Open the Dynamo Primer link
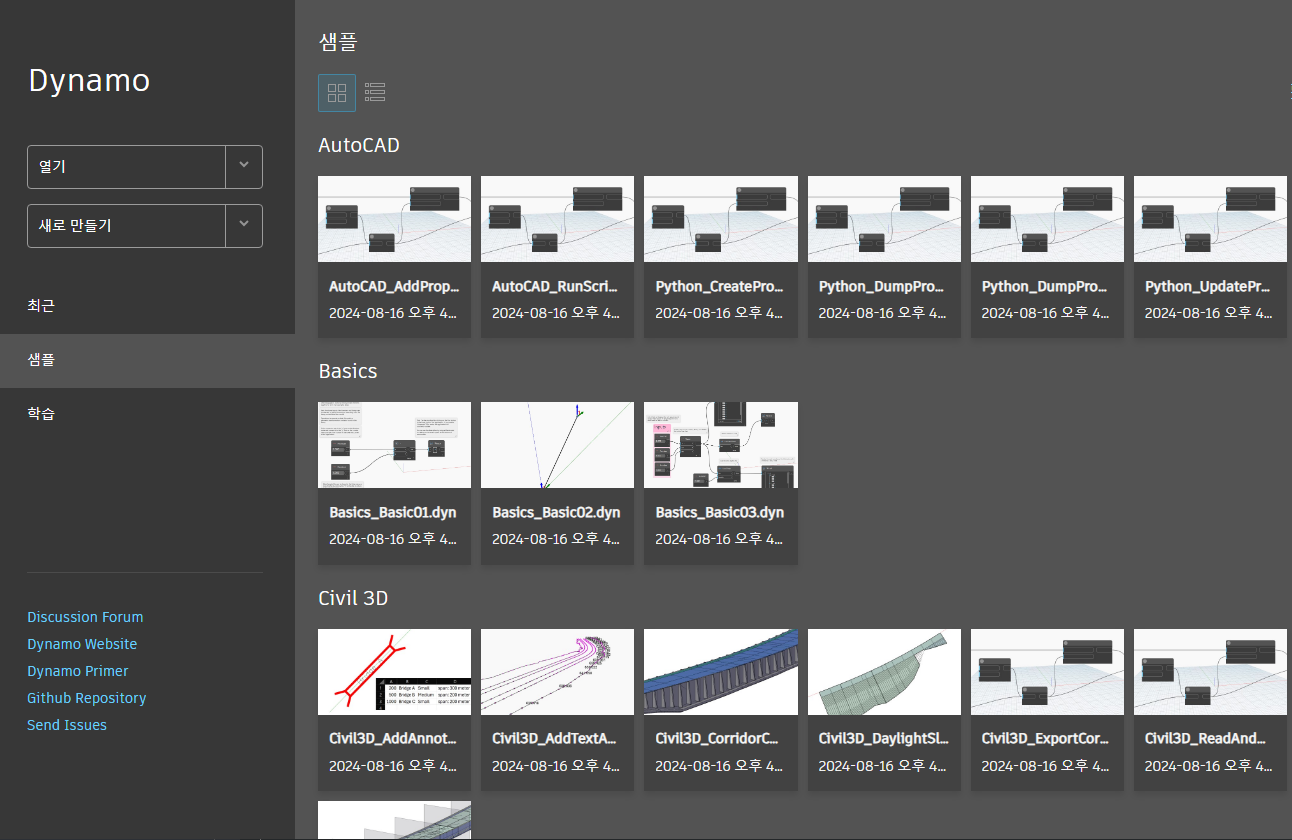 78,671
